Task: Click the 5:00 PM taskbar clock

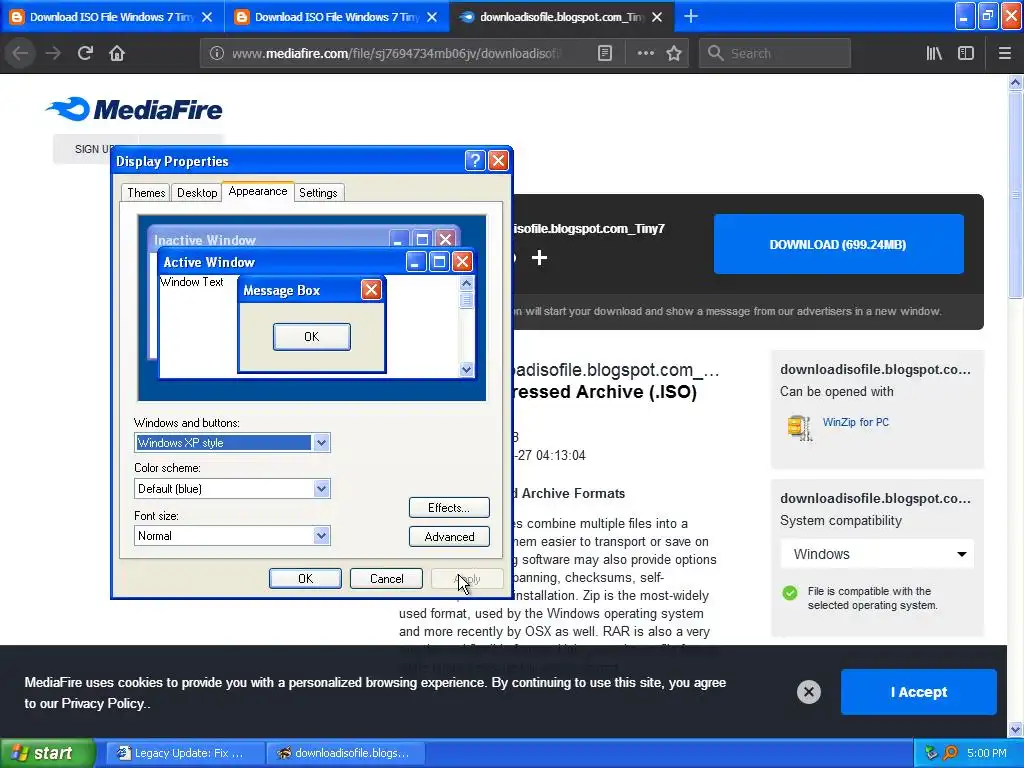Action: click(986, 753)
